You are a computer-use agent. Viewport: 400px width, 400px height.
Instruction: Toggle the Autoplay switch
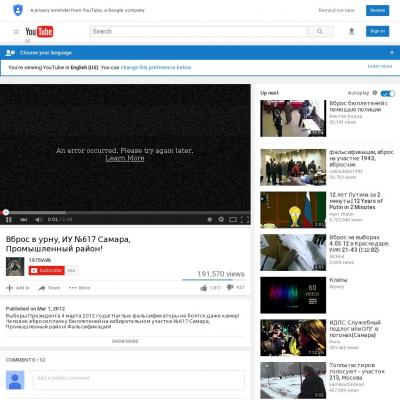pos(388,93)
